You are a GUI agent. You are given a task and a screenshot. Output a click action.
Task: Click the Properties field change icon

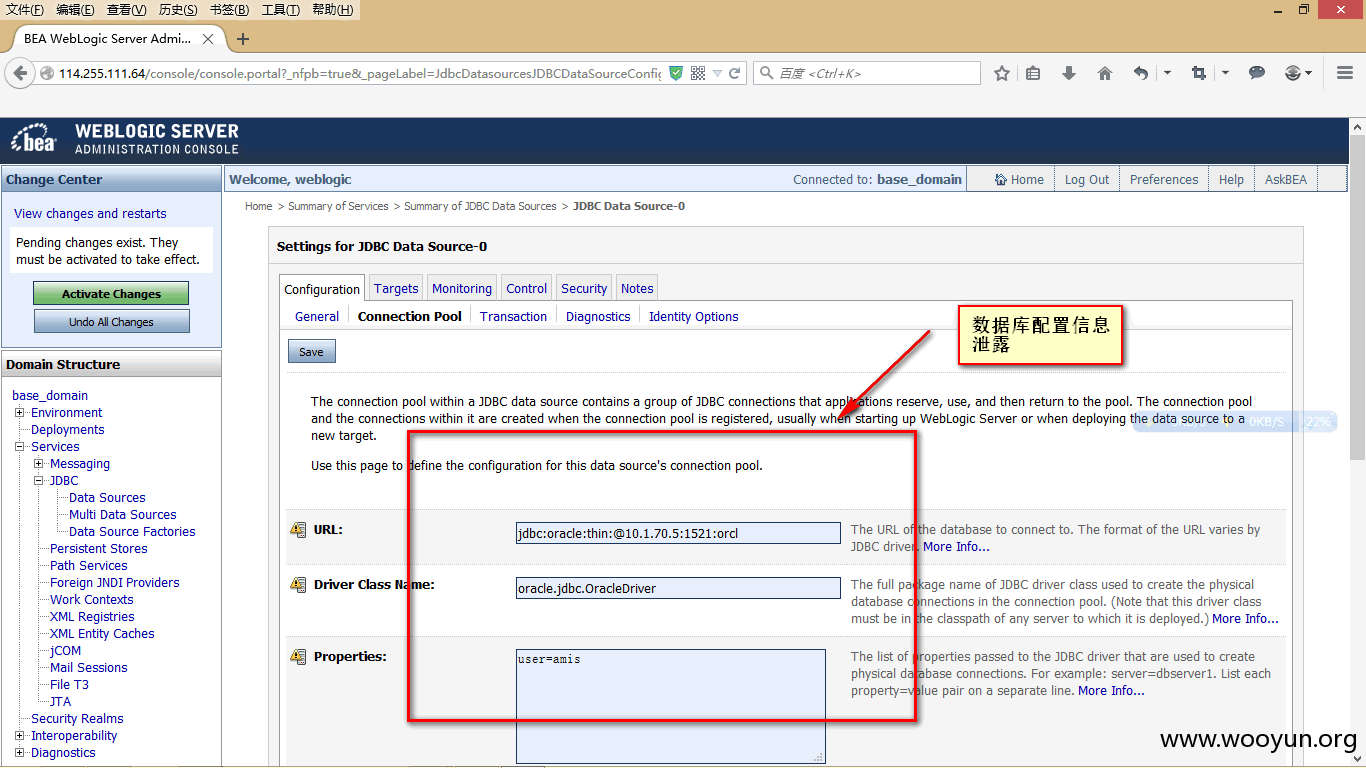click(x=298, y=657)
